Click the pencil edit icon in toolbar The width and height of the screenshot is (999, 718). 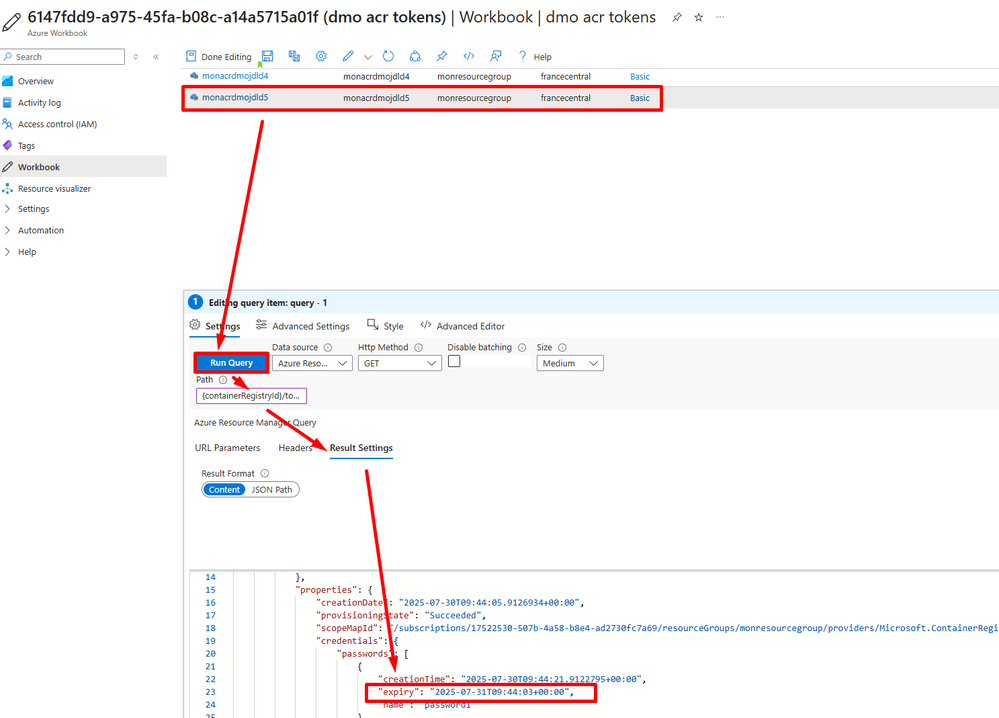pyautogui.click(x=348, y=56)
